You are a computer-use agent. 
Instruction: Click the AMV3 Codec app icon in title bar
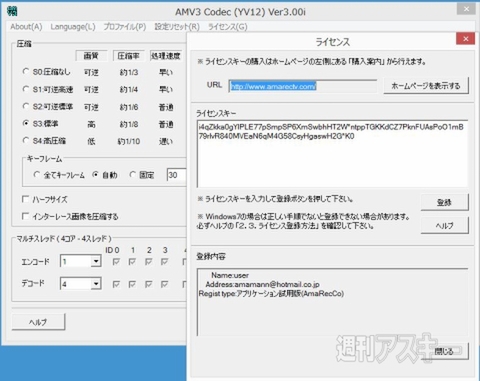tap(12, 11)
